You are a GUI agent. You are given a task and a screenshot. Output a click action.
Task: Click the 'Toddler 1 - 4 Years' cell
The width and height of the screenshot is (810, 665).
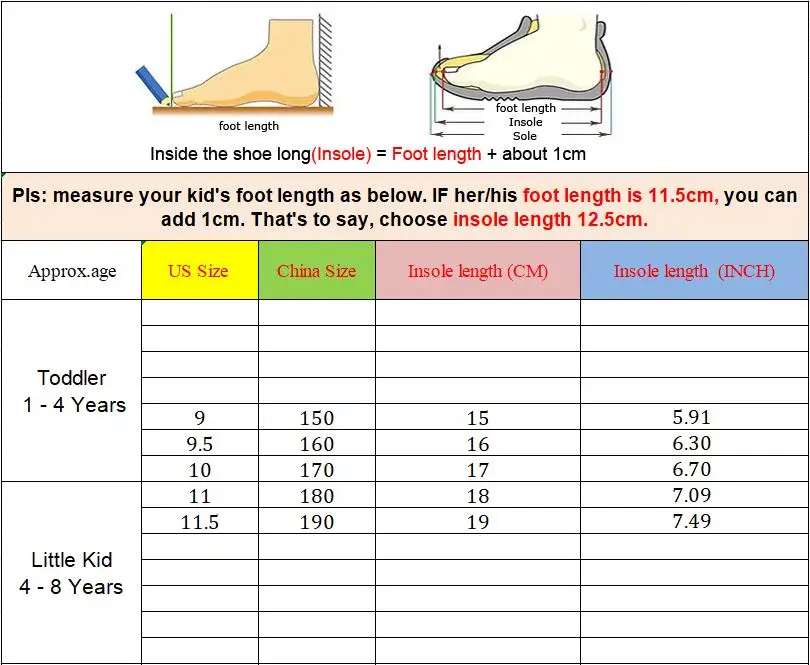tap(71, 391)
